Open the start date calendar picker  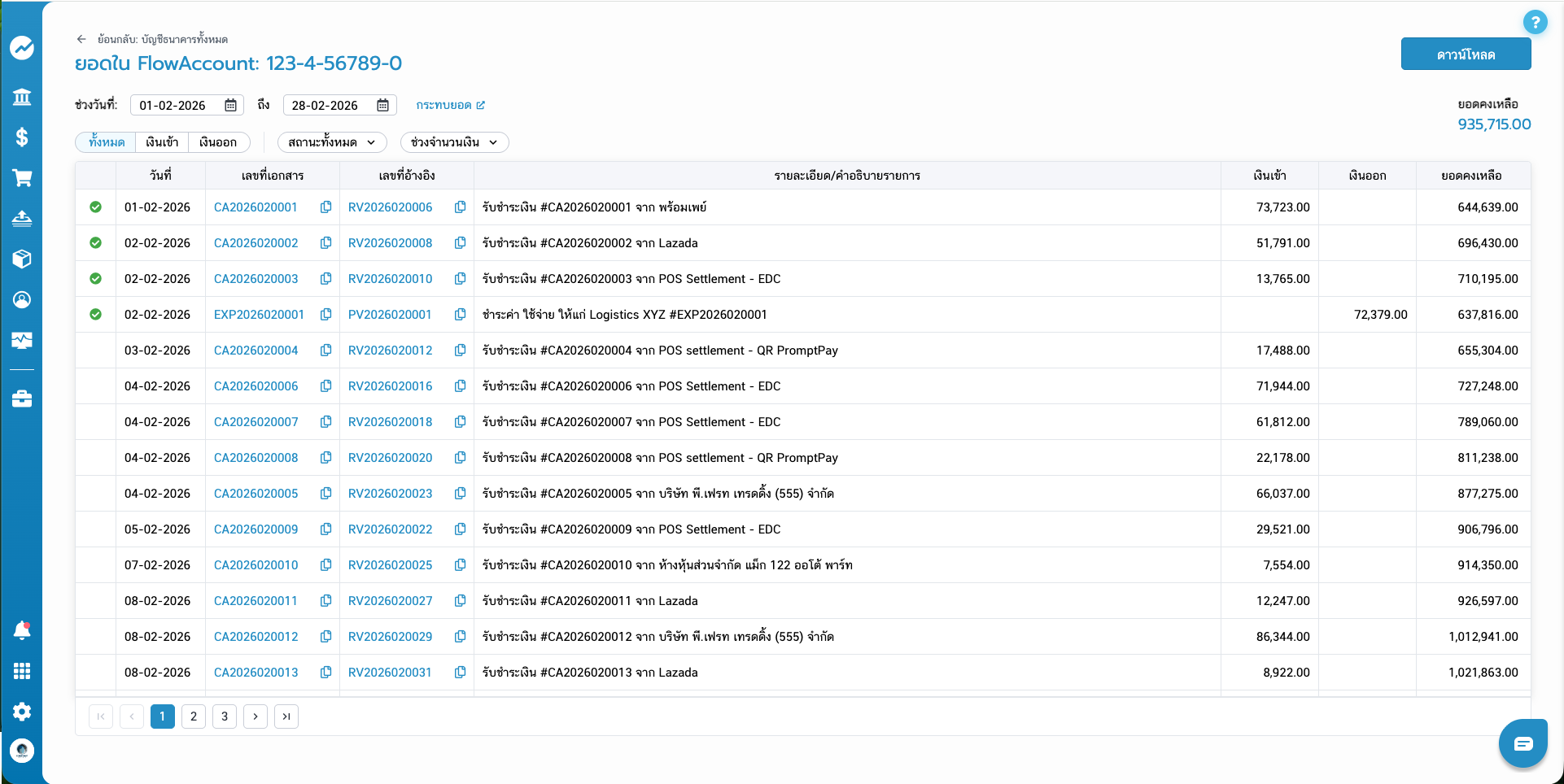tap(230, 105)
